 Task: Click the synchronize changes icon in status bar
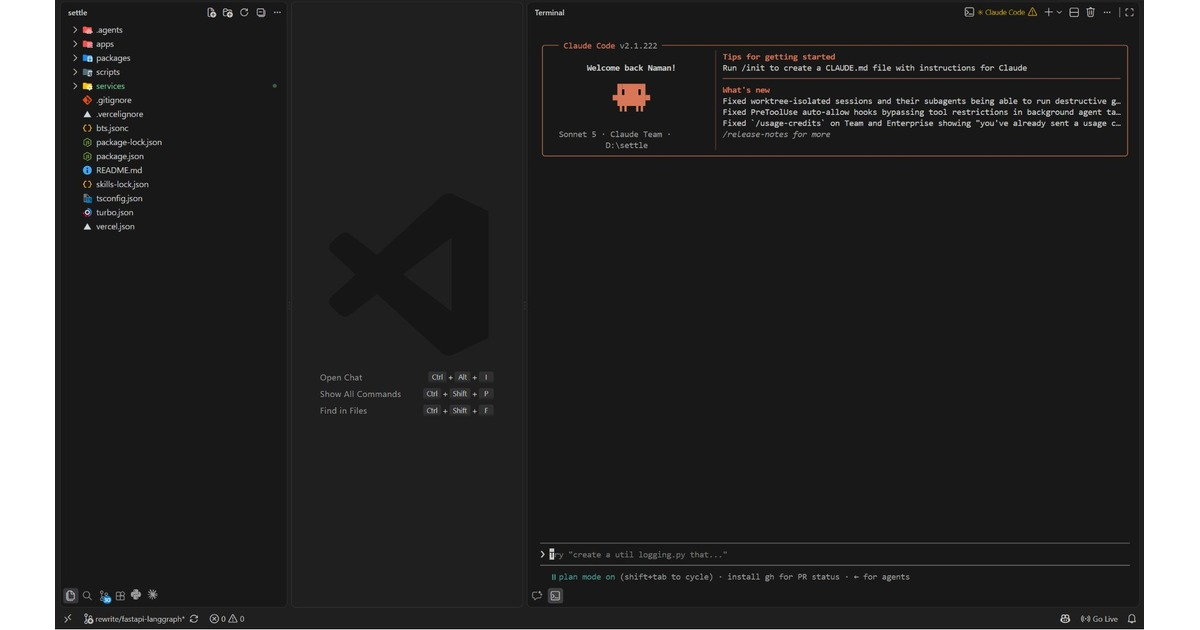[x=194, y=619]
